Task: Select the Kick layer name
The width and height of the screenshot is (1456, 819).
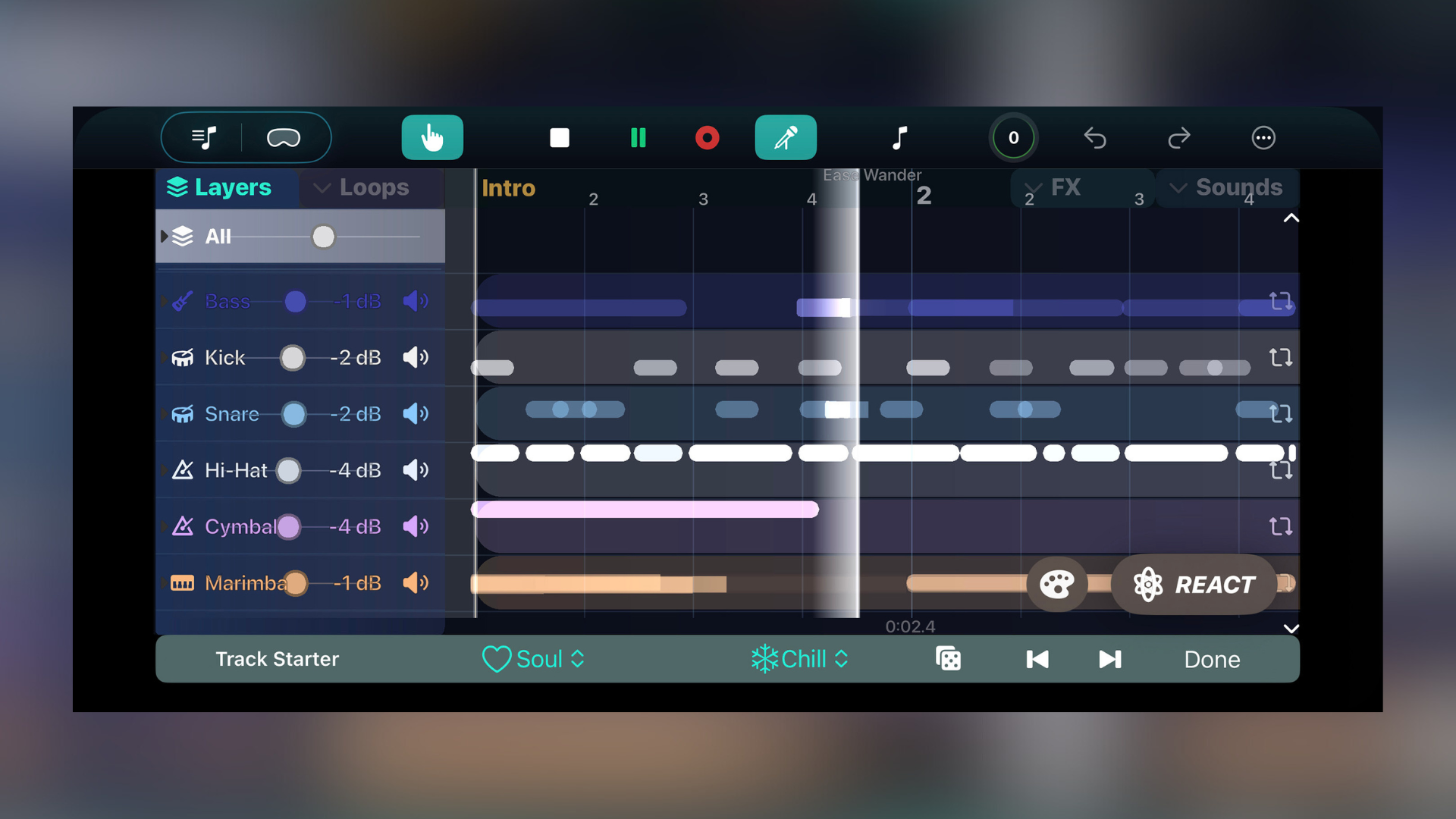Action: 224,358
